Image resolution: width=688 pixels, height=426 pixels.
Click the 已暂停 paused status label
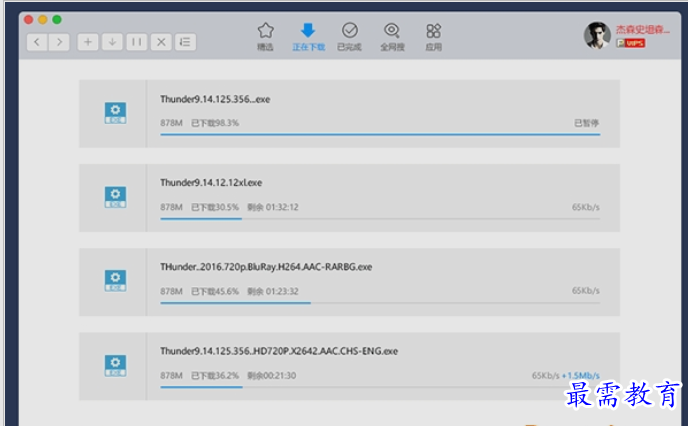pyautogui.click(x=587, y=123)
